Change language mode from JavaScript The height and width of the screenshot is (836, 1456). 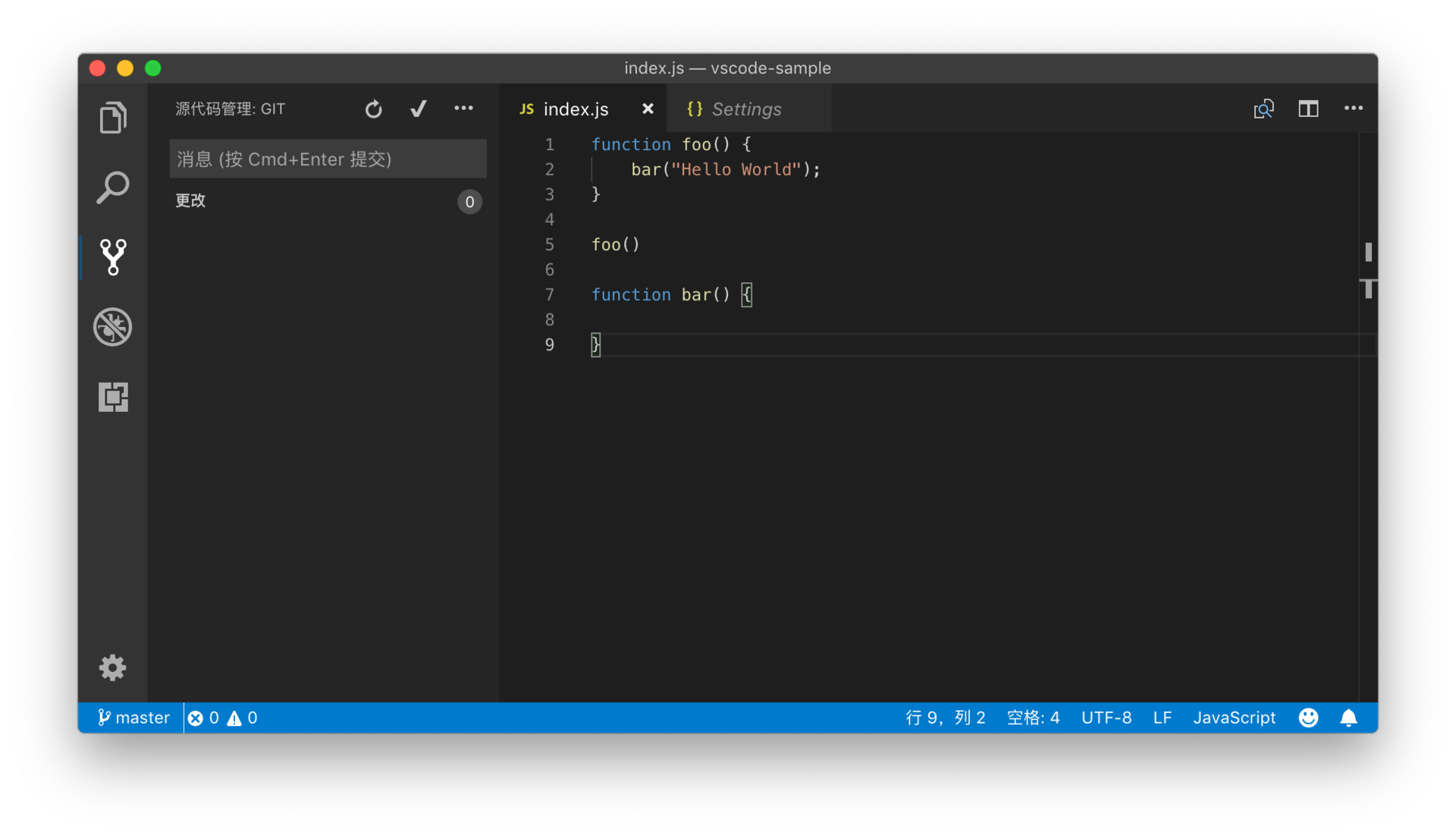1234,718
